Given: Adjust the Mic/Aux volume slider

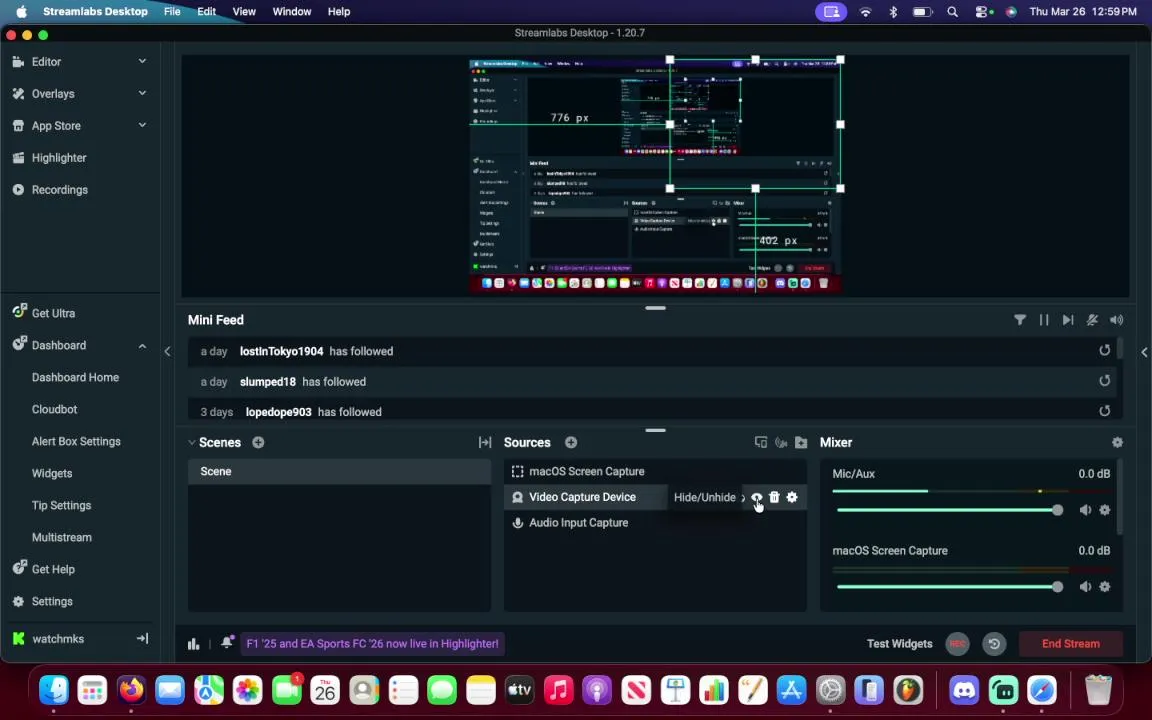Looking at the screenshot, I should pyautogui.click(x=949, y=510).
